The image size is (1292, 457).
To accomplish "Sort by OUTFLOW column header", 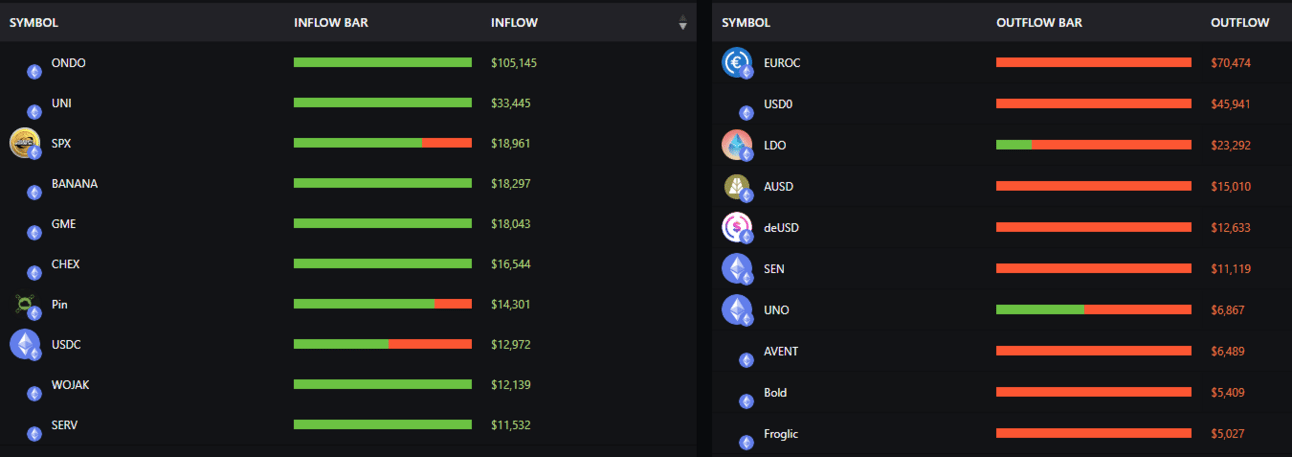I will pos(1240,22).
